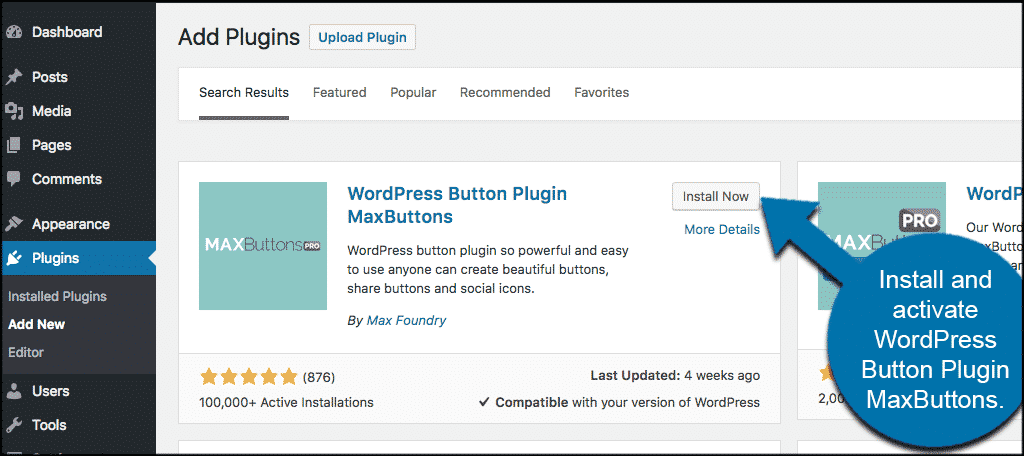Click the MaxButtons PRO plugin thumbnail
The width and height of the screenshot is (1024, 456).
click(263, 246)
